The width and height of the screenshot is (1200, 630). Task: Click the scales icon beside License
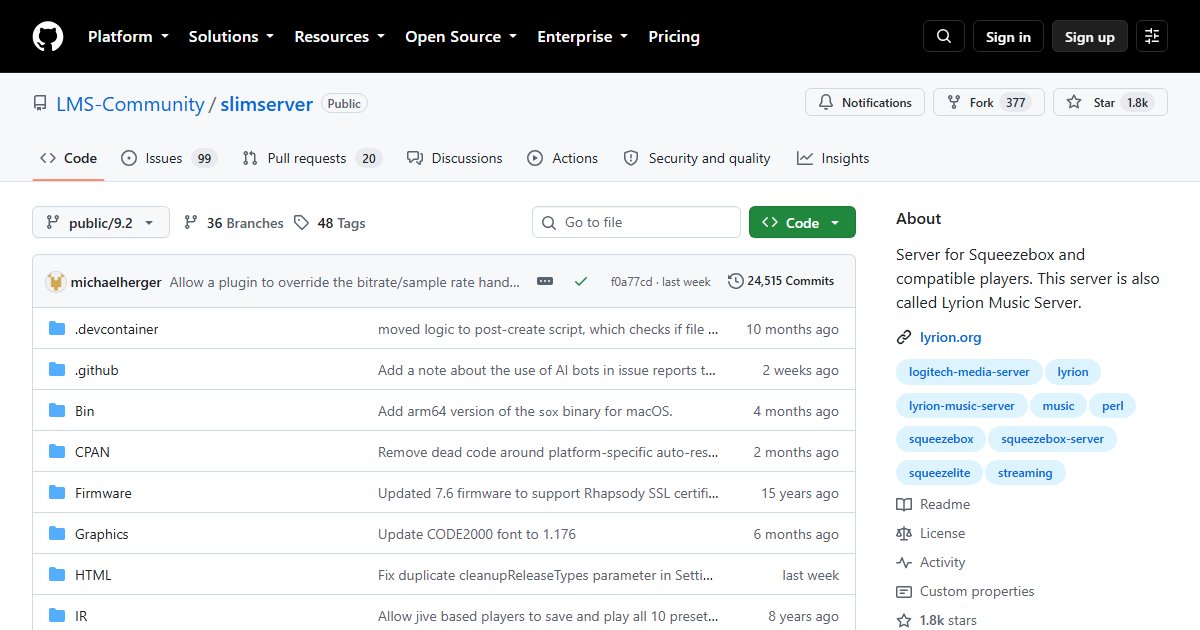[904, 534]
